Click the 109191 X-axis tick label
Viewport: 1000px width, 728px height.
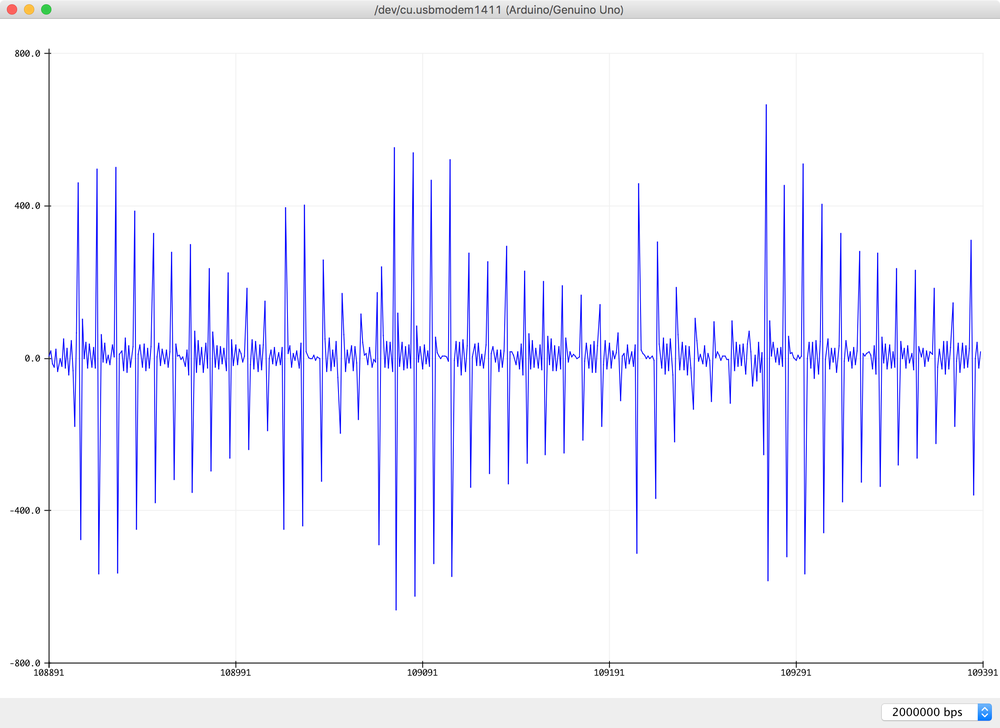[x=610, y=675]
